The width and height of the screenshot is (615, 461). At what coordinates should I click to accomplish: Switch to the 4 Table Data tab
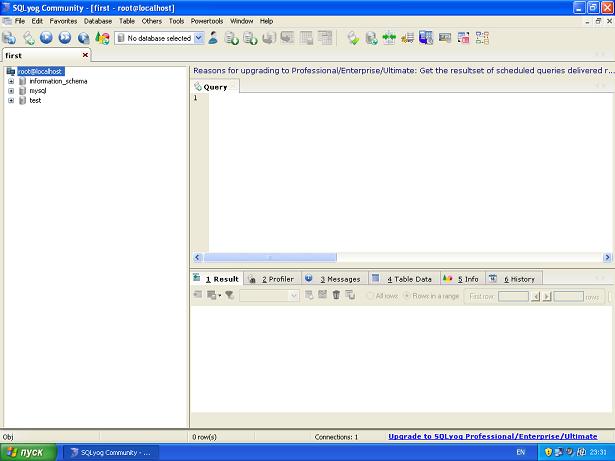404,279
